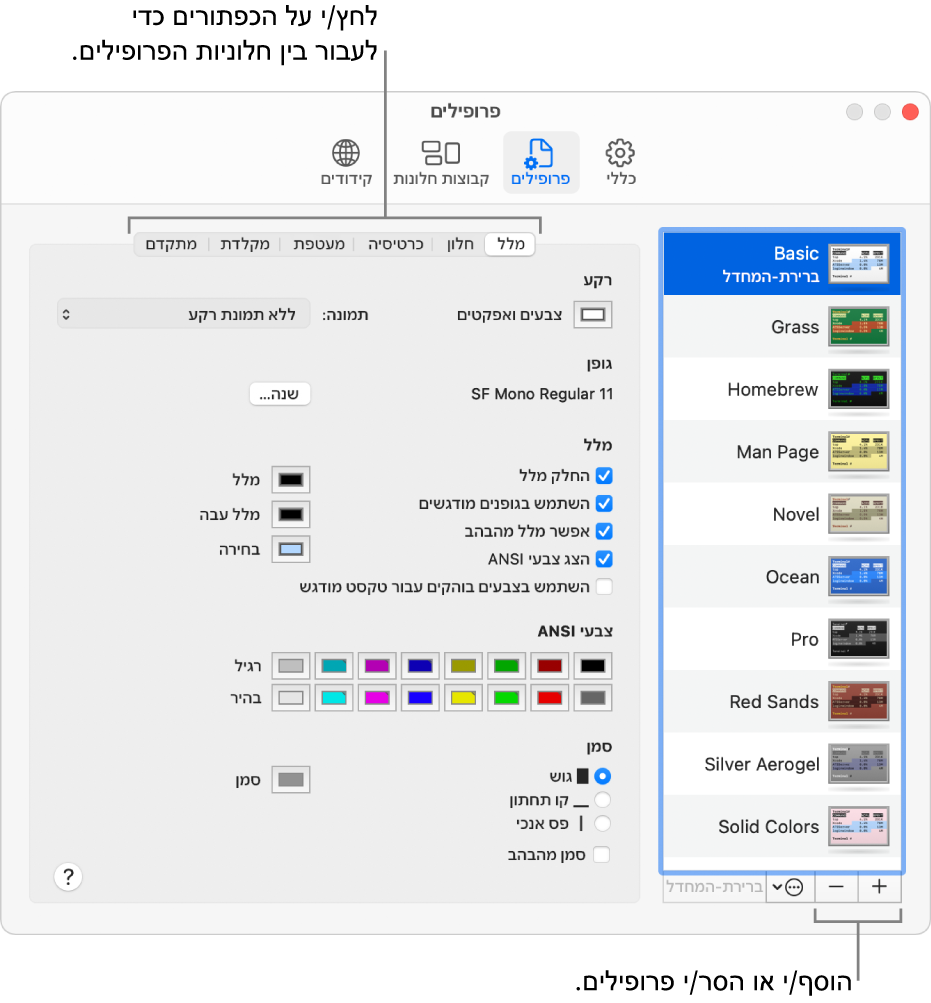Open the background image dropdown ללא תמונת רקע
The width and height of the screenshot is (931, 1003).
coord(184,314)
